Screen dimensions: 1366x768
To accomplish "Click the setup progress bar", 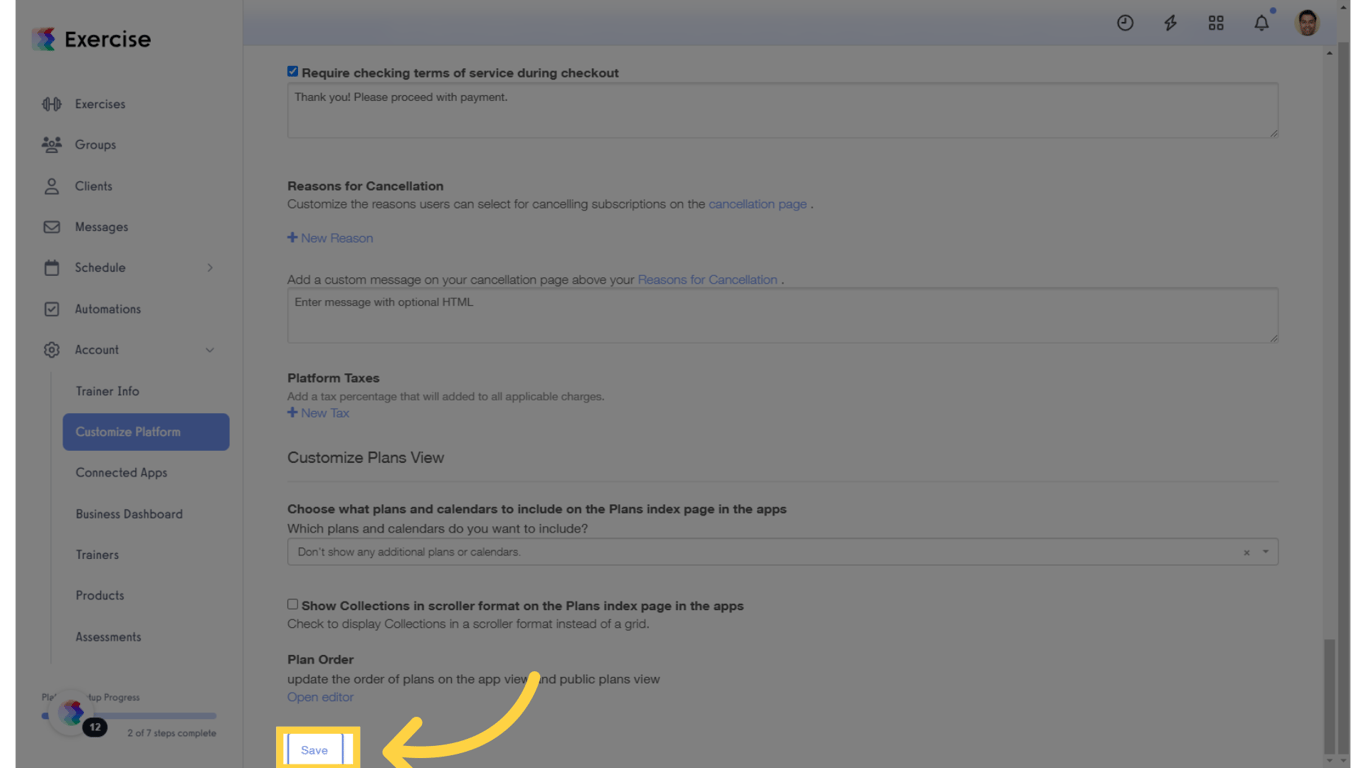I will [x=129, y=716].
